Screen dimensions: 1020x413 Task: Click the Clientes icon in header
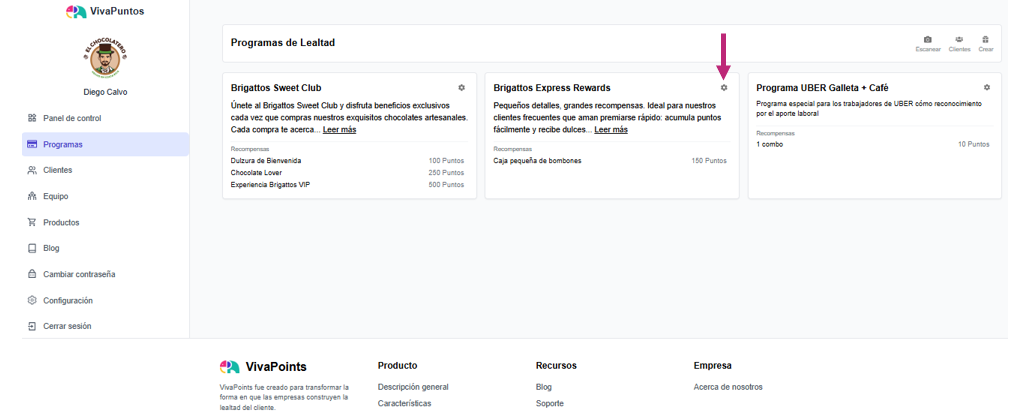[x=960, y=40]
